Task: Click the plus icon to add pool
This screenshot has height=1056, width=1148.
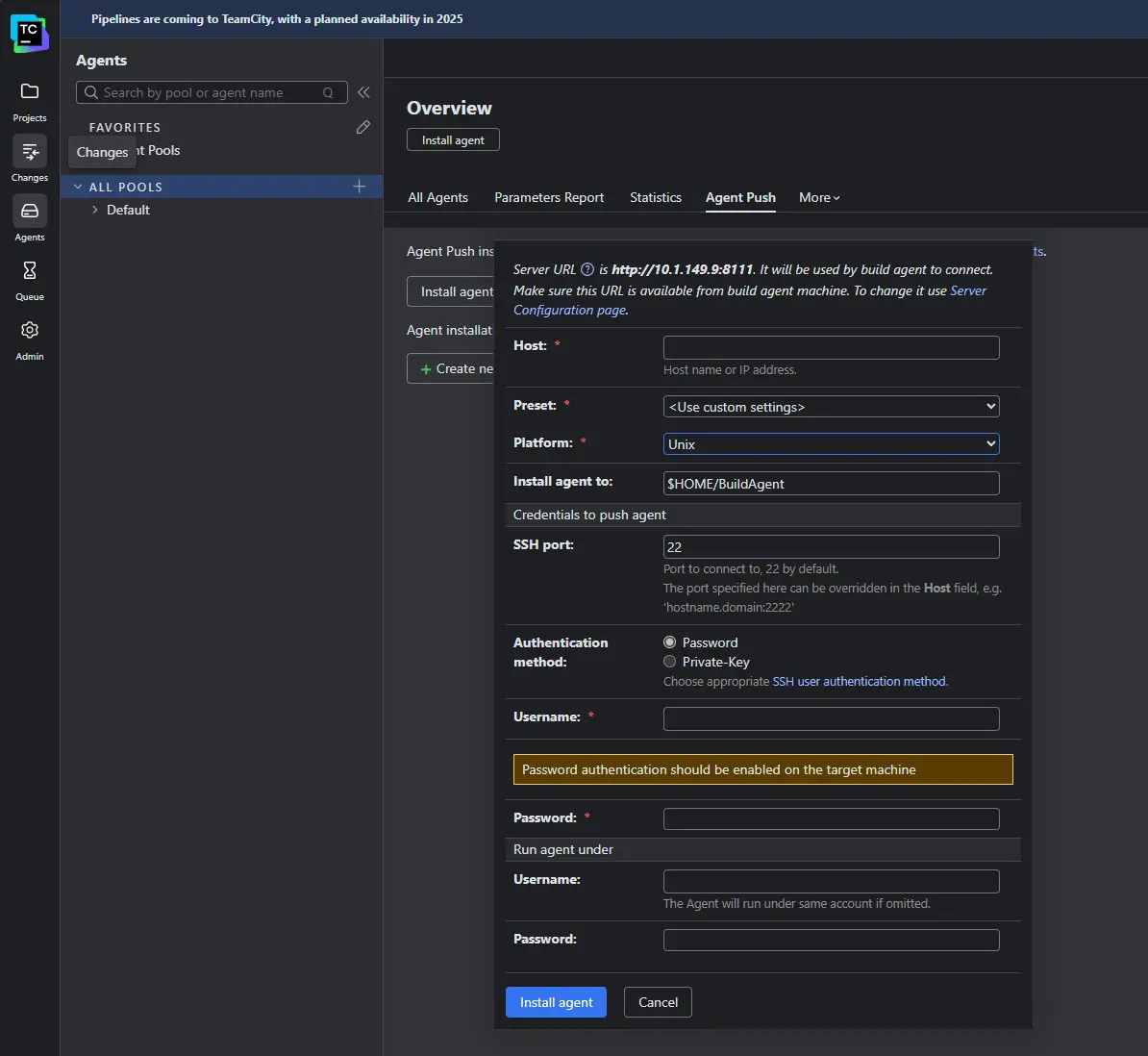Action: pos(359,187)
